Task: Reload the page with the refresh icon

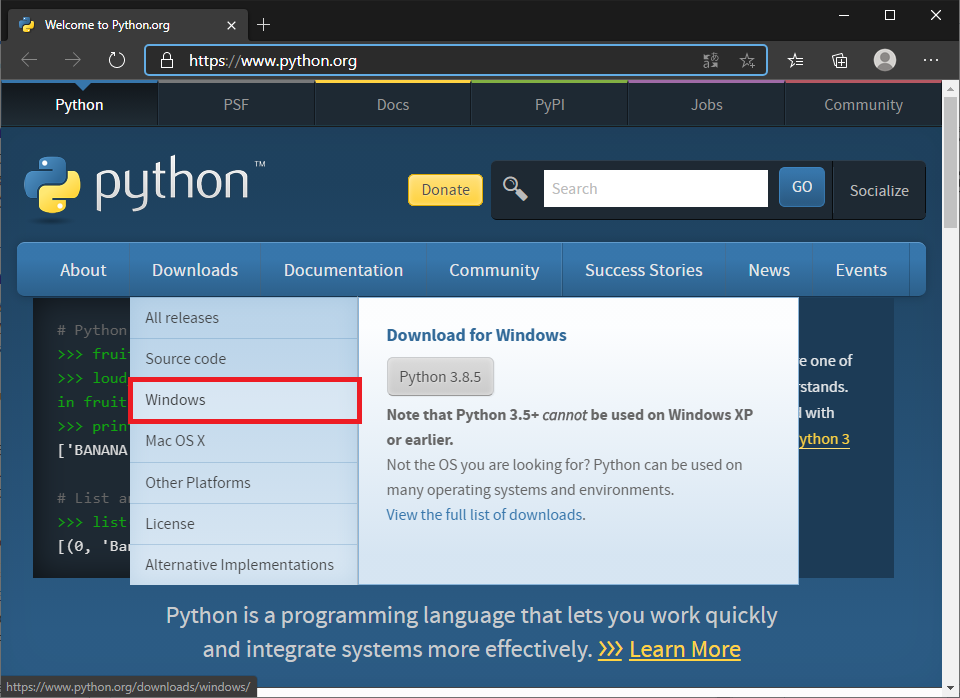Action: 116,60
